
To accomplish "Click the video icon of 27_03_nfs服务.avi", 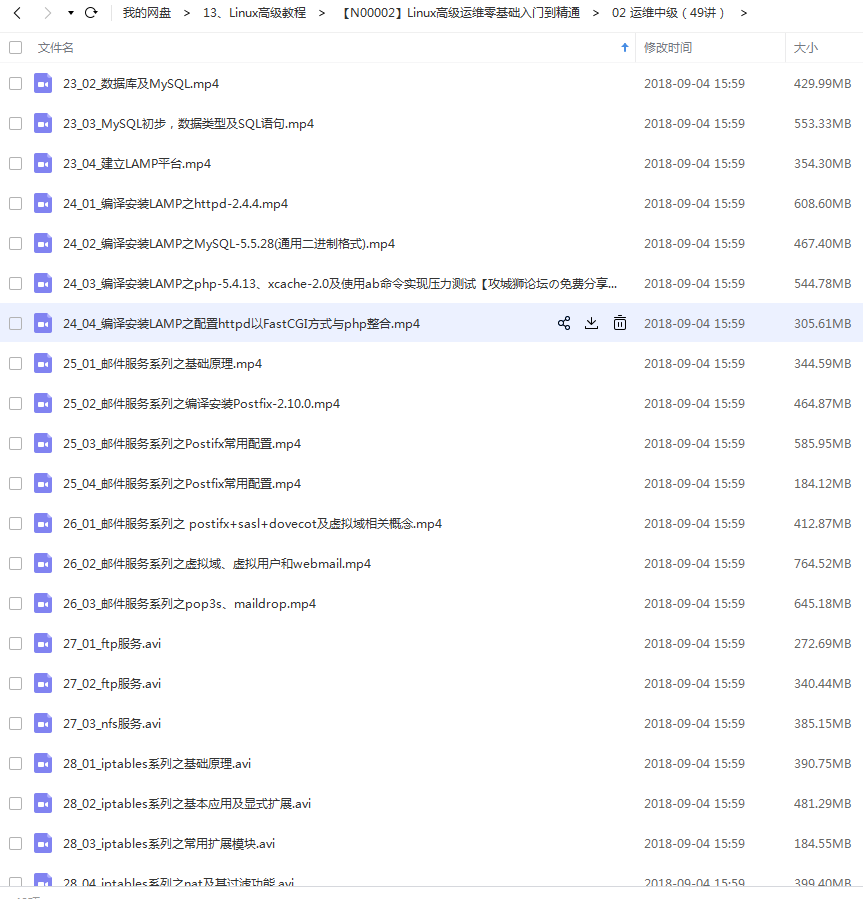I will [43, 724].
